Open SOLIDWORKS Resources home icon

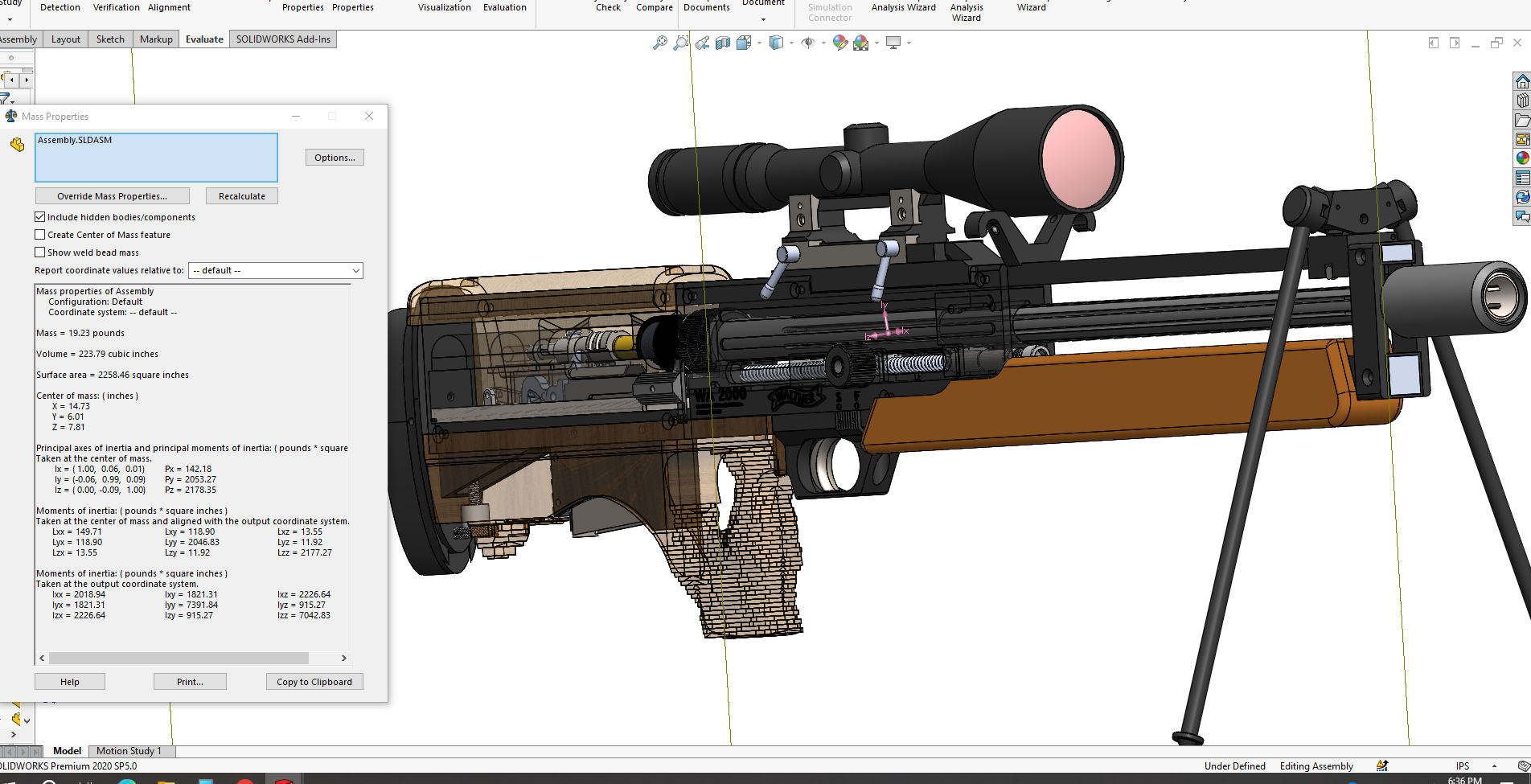tap(1522, 81)
